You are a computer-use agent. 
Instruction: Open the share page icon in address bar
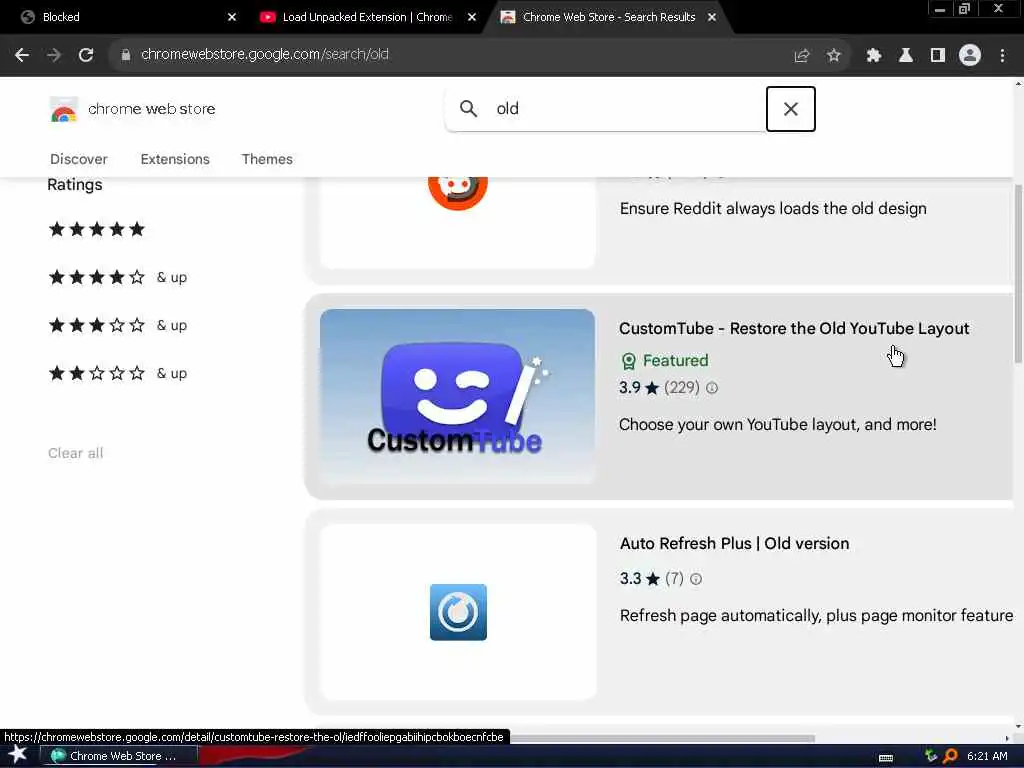(x=802, y=55)
